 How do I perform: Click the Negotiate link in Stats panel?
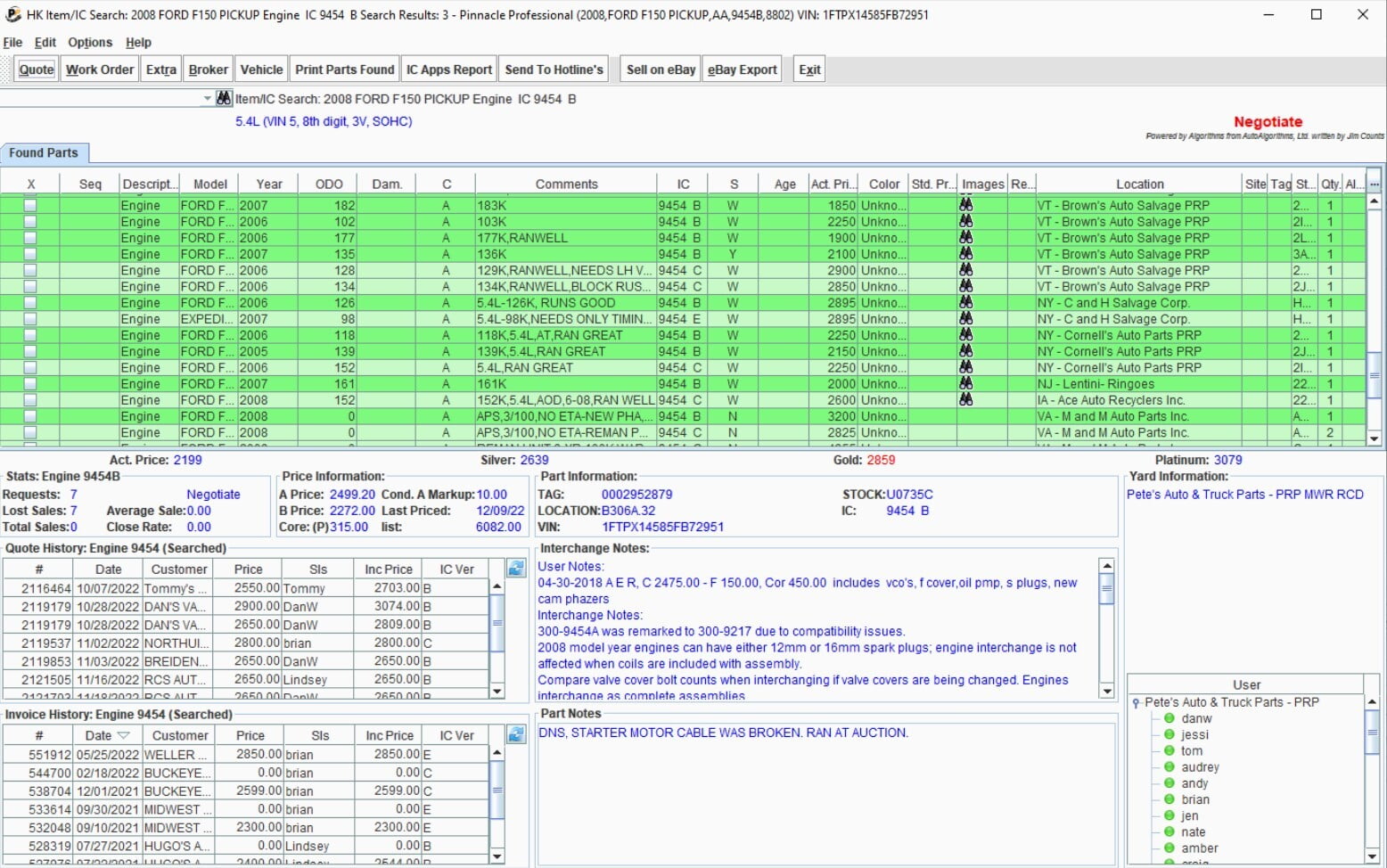213,494
